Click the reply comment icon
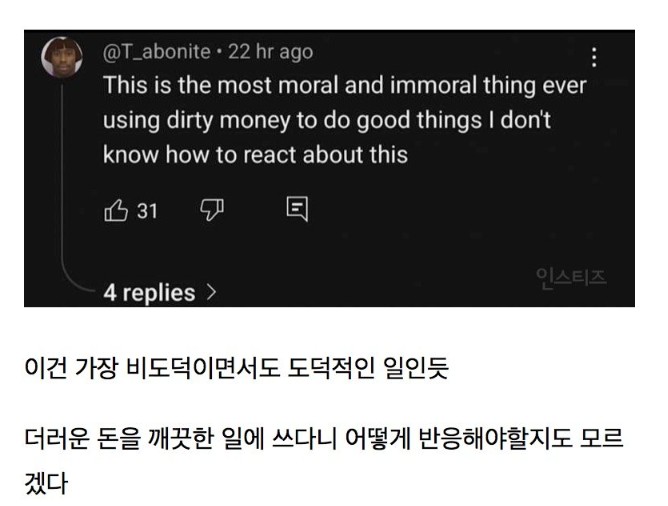The width and height of the screenshot is (668, 506). (x=297, y=210)
